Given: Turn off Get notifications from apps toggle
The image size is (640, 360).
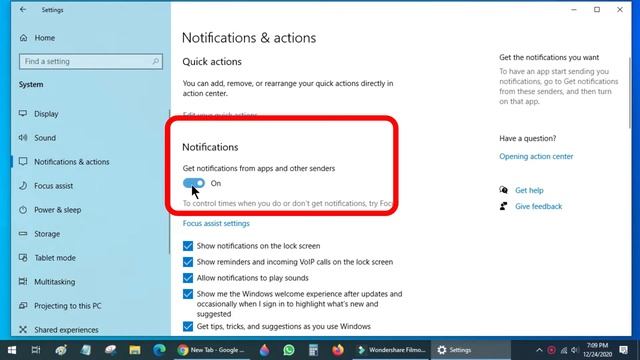Looking at the screenshot, I should click(194, 183).
